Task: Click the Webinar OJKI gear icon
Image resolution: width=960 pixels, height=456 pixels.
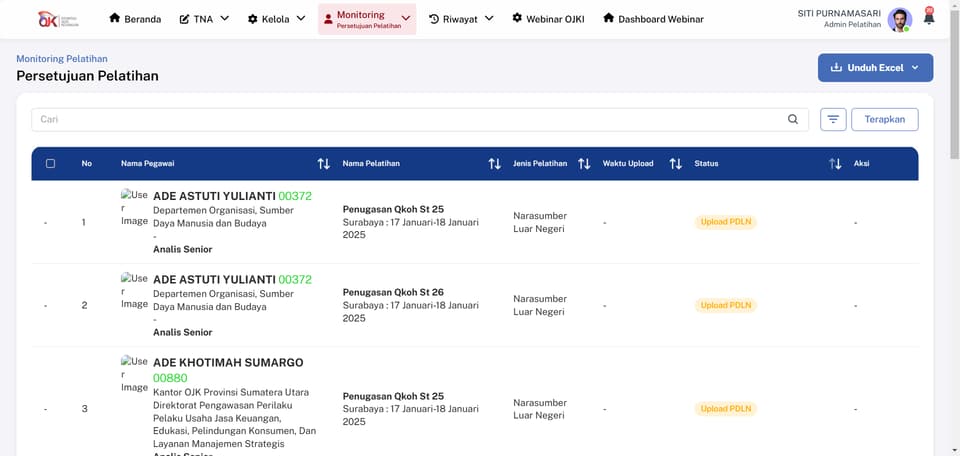Action: 517,18
